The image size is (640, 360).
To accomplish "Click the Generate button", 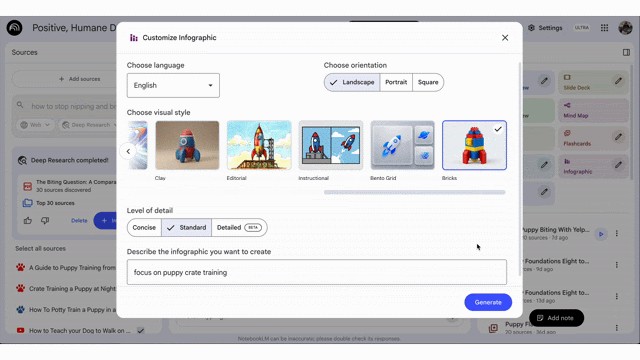I will (x=488, y=302).
